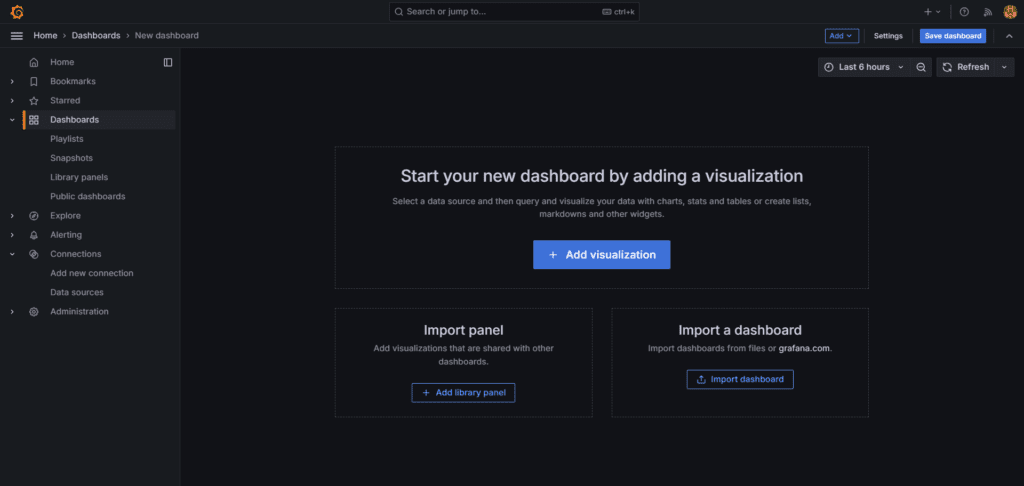Open the user profile avatar
Screen dimensions: 1024x486
[x=1010, y=12]
